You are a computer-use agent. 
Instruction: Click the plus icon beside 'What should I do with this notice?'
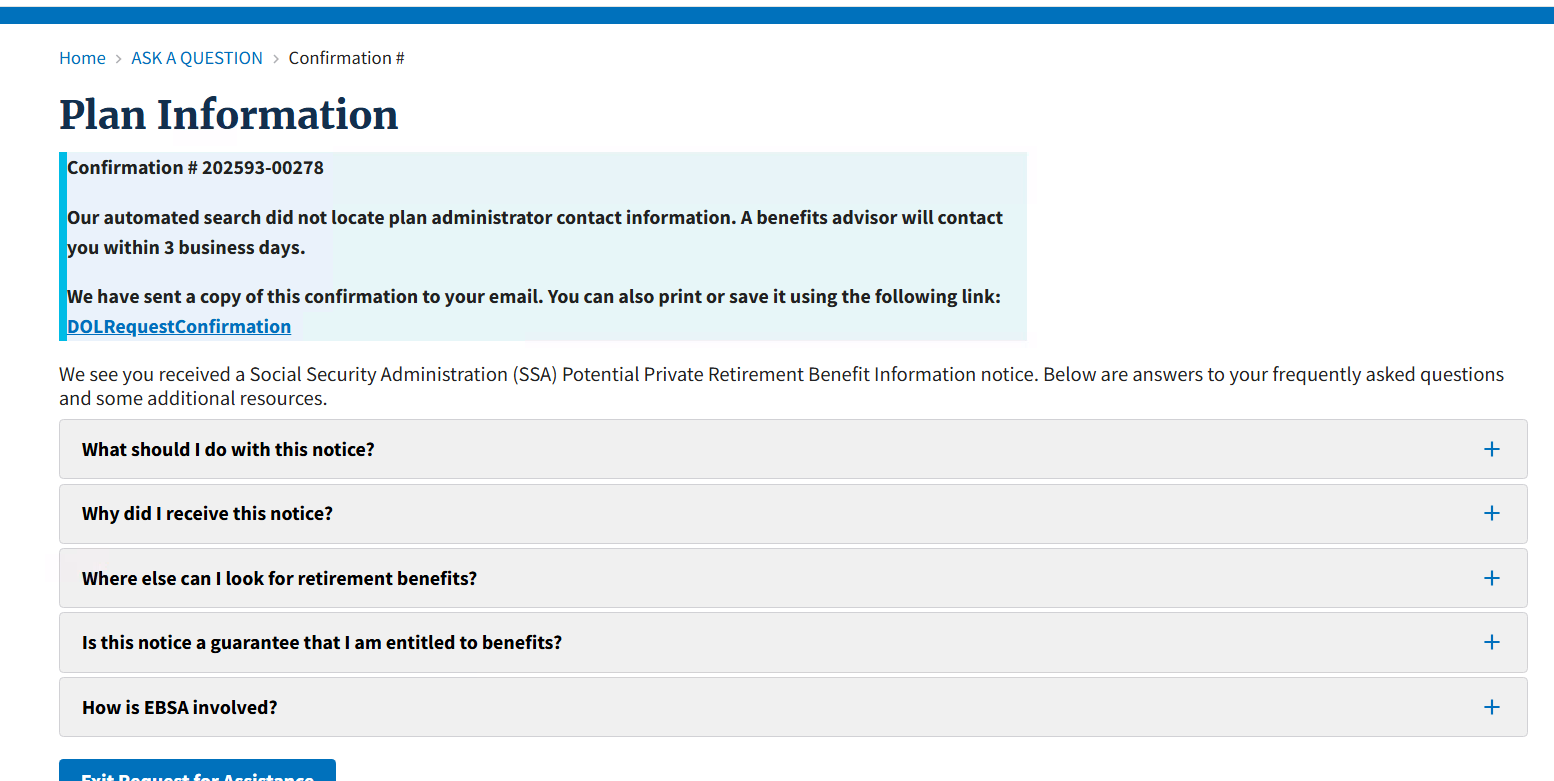(x=1491, y=449)
